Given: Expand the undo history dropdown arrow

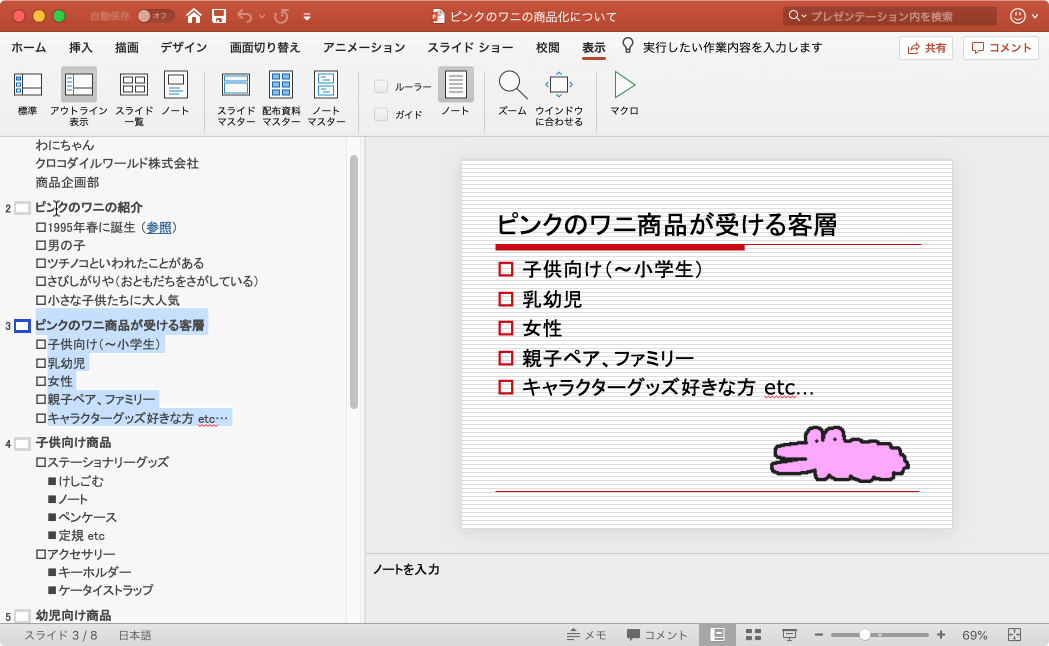Looking at the screenshot, I should click(x=263, y=17).
